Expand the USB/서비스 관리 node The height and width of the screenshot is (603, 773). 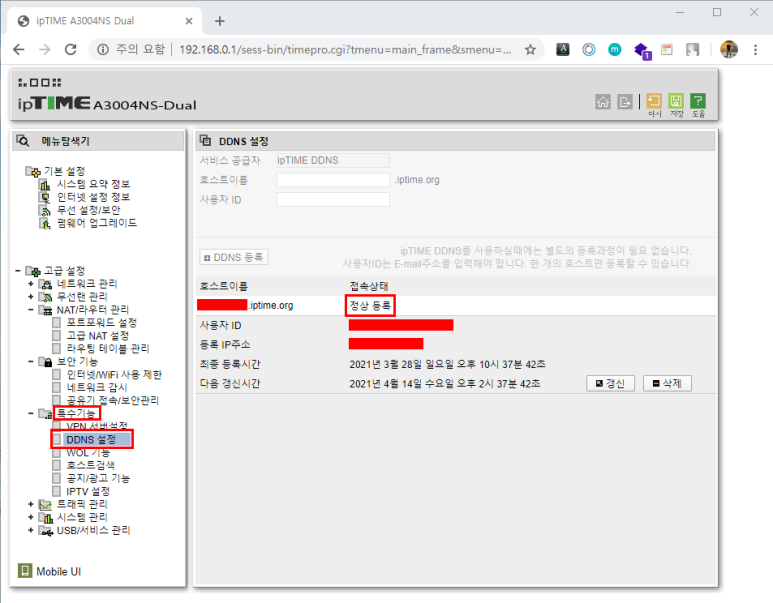[x=31, y=530]
